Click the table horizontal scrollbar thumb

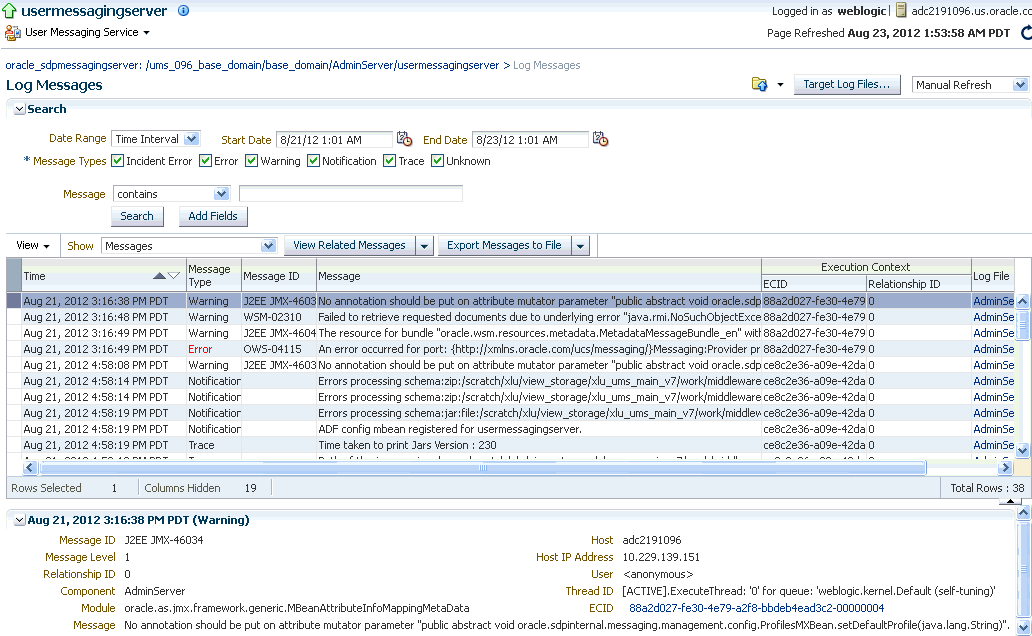482,468
